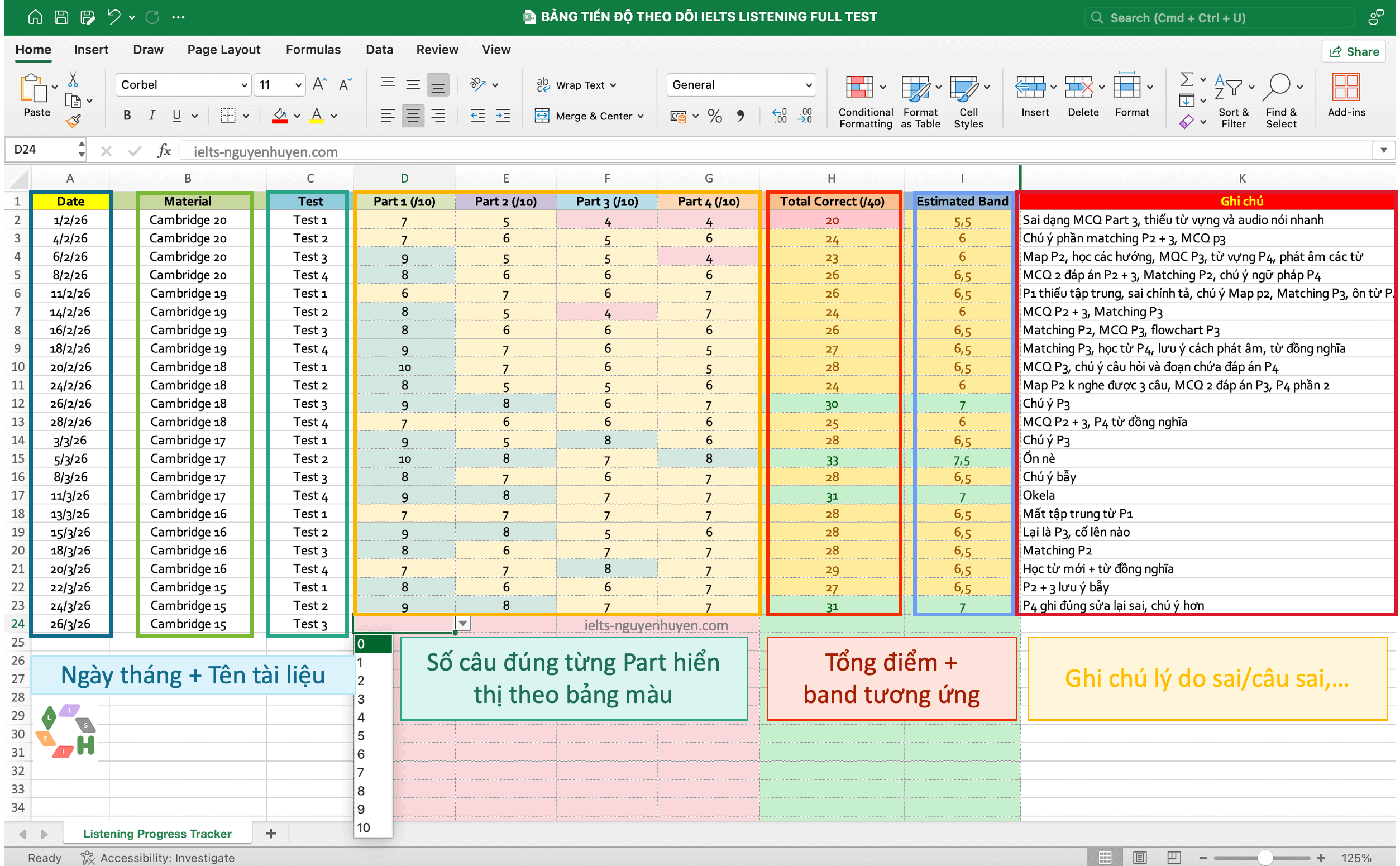The height and width of the screenshot is (866, 1400).
Task: Expand the General number format dropdown
Action: pos(808,85)
